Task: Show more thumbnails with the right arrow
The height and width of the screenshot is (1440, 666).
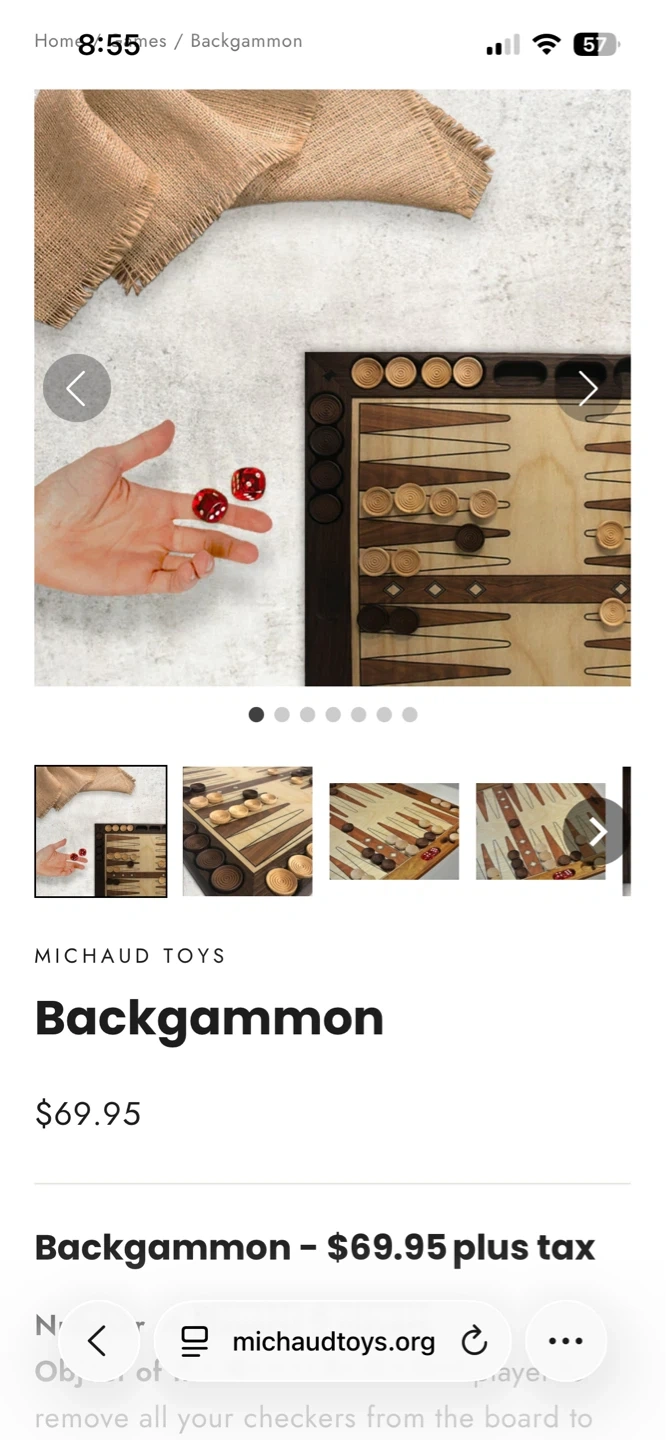Action: point(597,831)
